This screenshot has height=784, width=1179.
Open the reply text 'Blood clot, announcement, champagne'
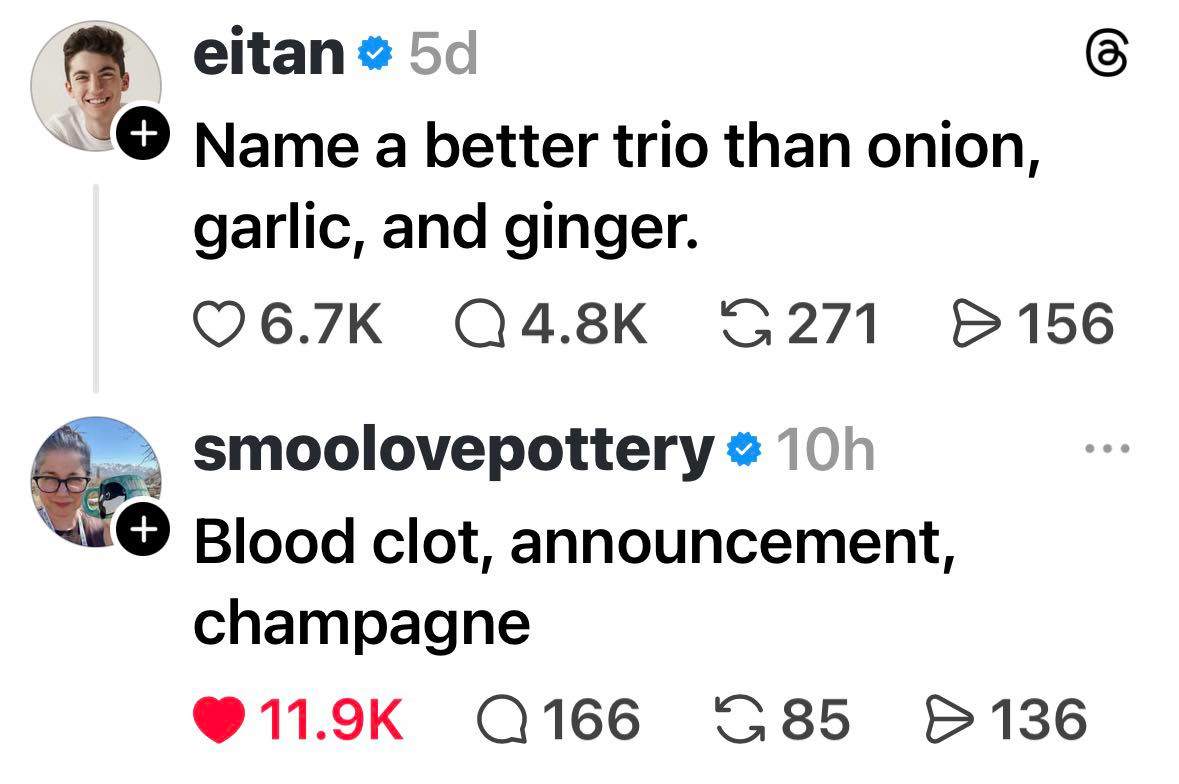tap(568, 582)
